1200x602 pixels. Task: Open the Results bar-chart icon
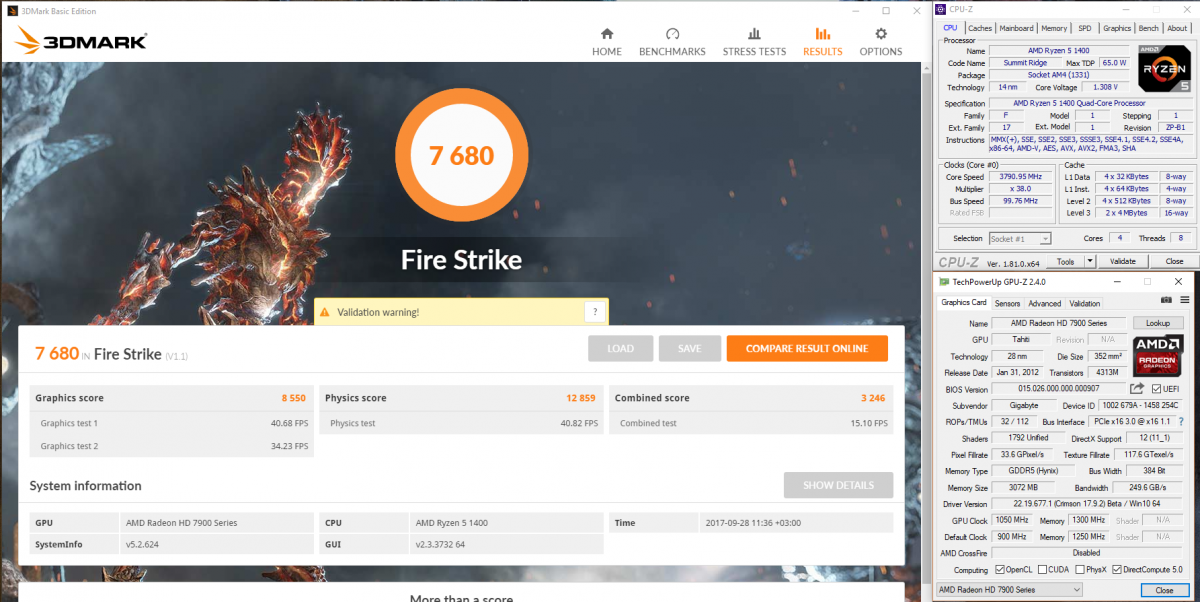822,34
